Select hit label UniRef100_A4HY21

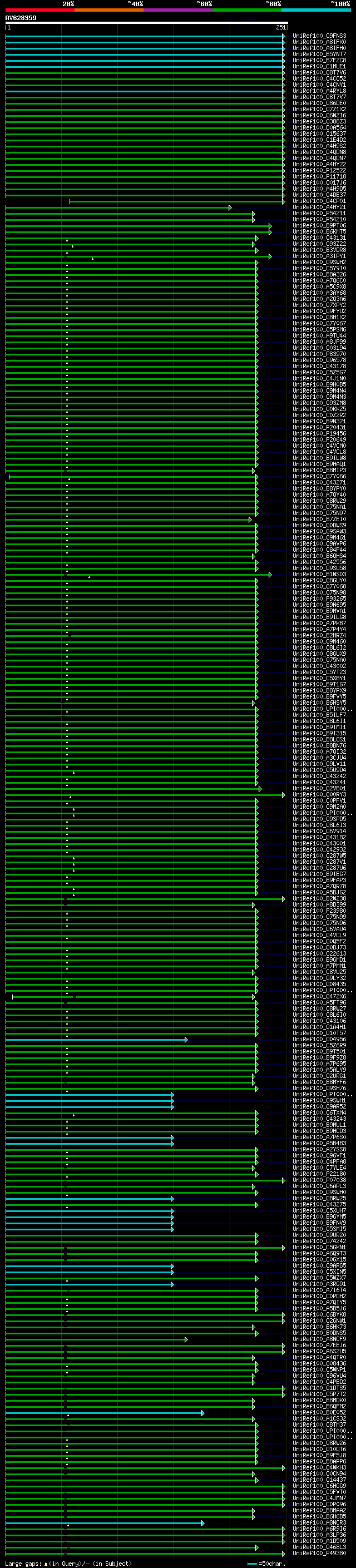[319, 207]
